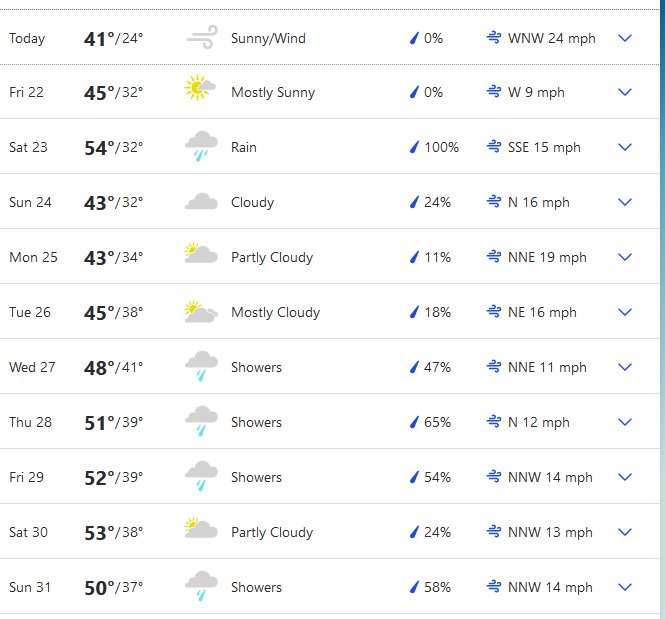665x619 pixels.
Task: Click the raindrop precipitation icon beside 100%
Action: (414, 147)
